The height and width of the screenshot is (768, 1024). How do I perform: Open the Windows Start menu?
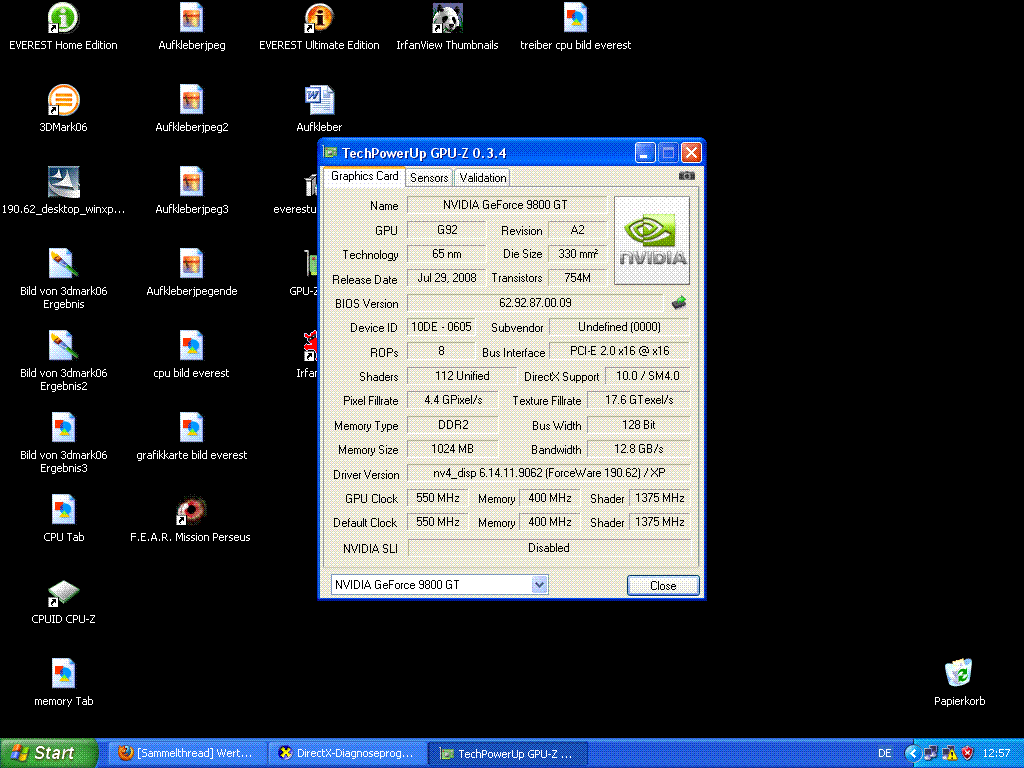click(x=49, y=753)
